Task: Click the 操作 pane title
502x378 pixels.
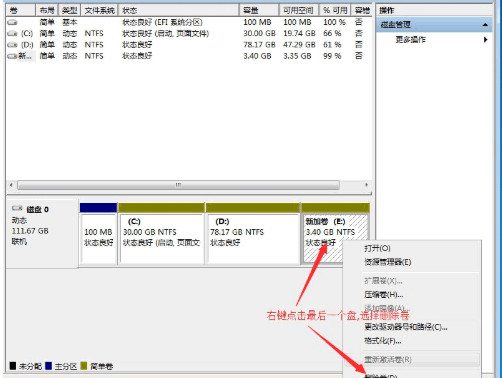Action: (x=386, y=10)
